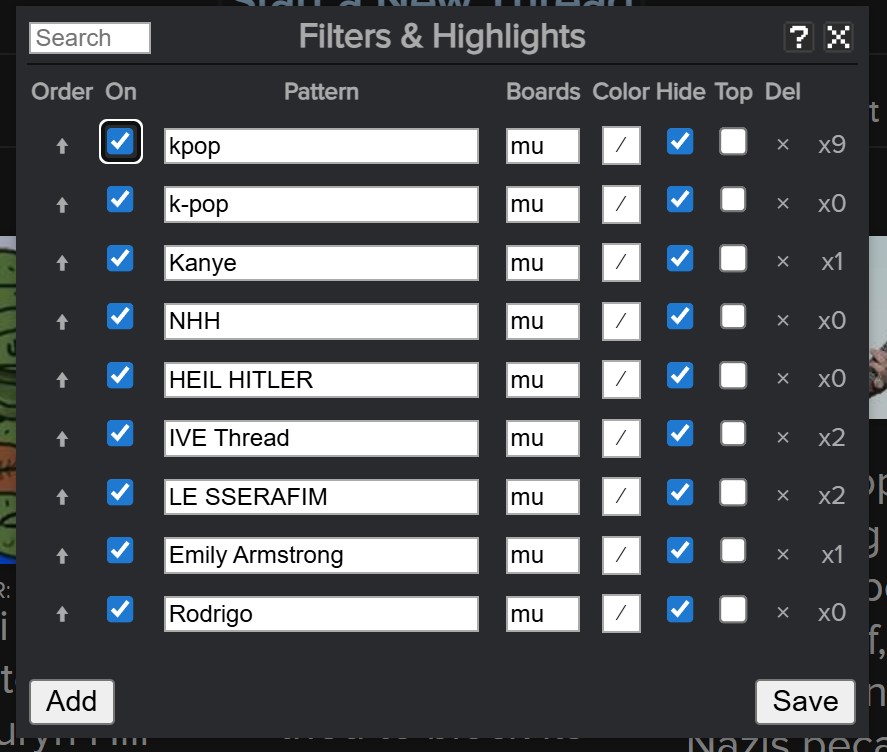Uncheck Hide for the IVE Thread filter

click(x=680, y=433)
